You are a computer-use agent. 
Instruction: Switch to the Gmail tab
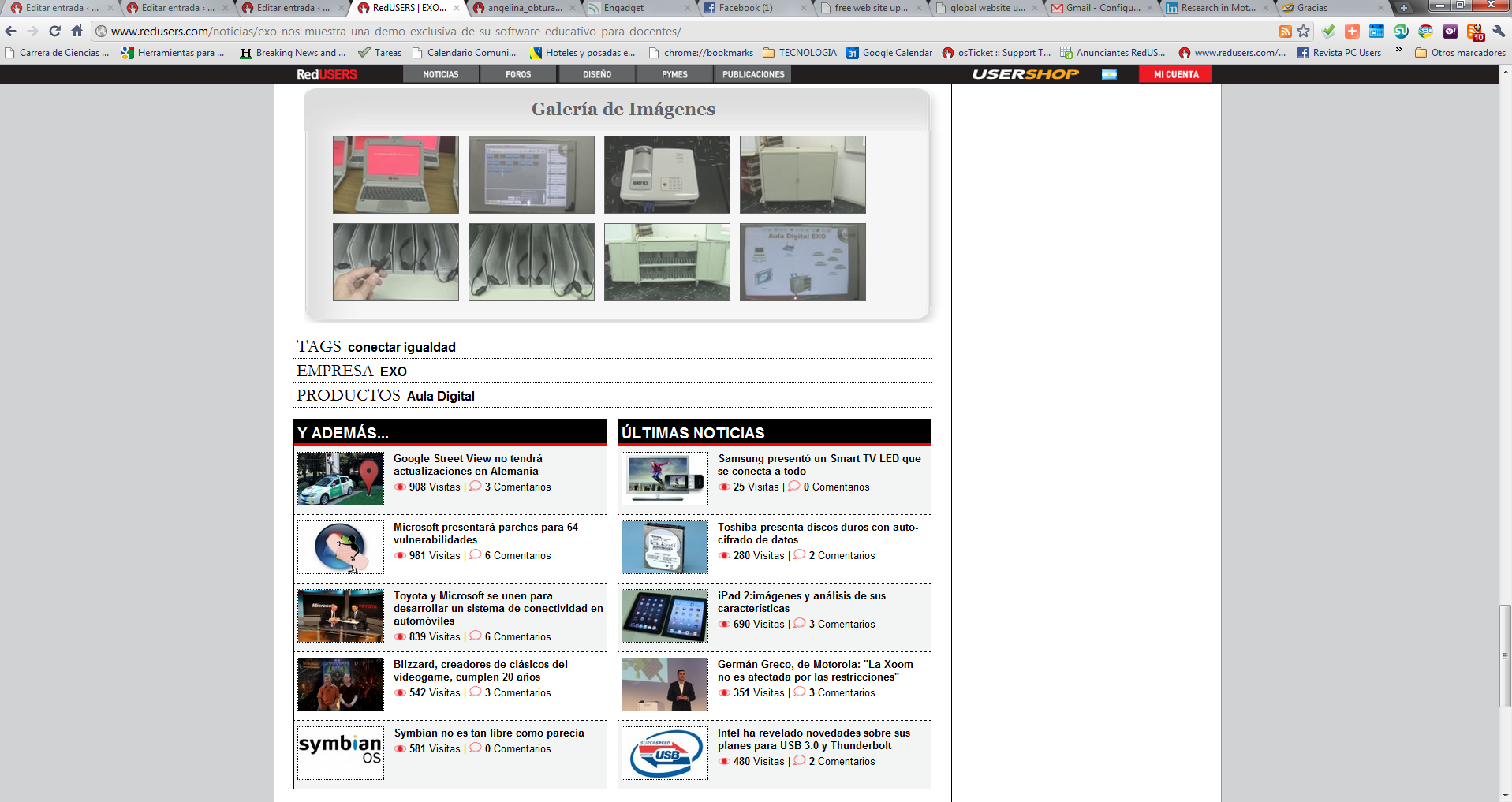(1101, 8)
